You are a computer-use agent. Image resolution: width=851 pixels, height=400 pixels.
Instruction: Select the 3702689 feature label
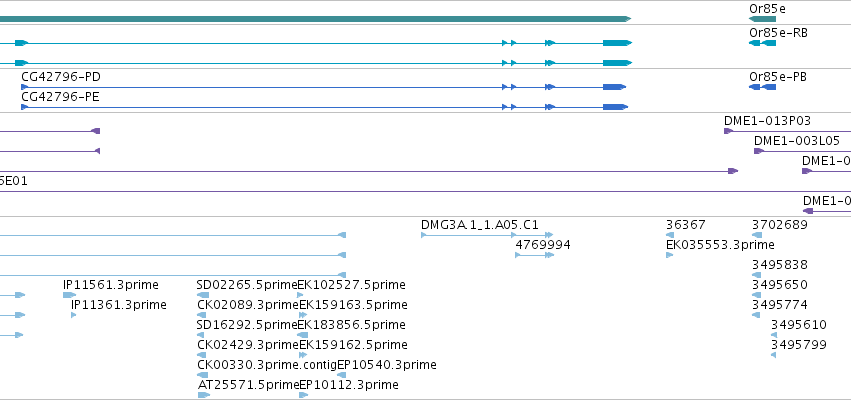coord(780,225)
